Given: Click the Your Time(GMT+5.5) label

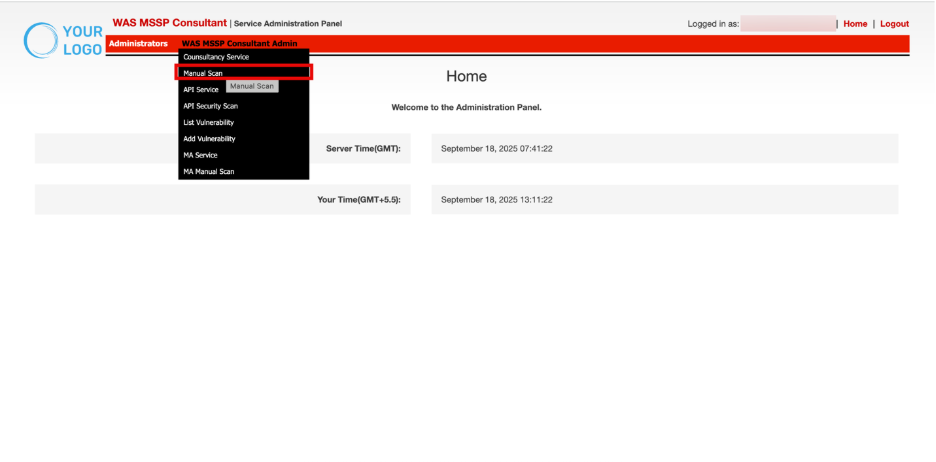Looking at the screenshot, I should point(359,200).
